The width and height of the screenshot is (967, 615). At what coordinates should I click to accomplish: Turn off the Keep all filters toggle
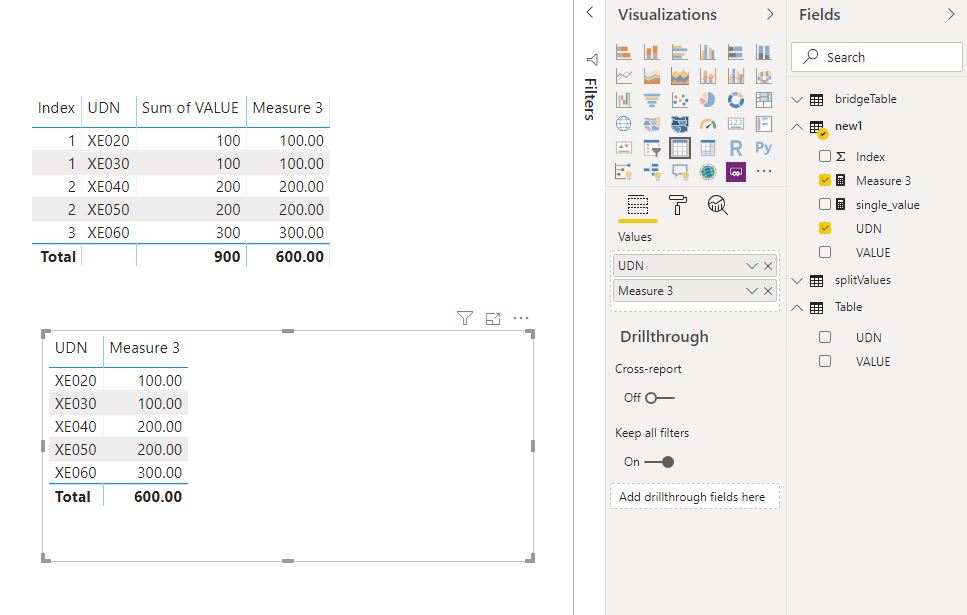(x=659, y=461)
